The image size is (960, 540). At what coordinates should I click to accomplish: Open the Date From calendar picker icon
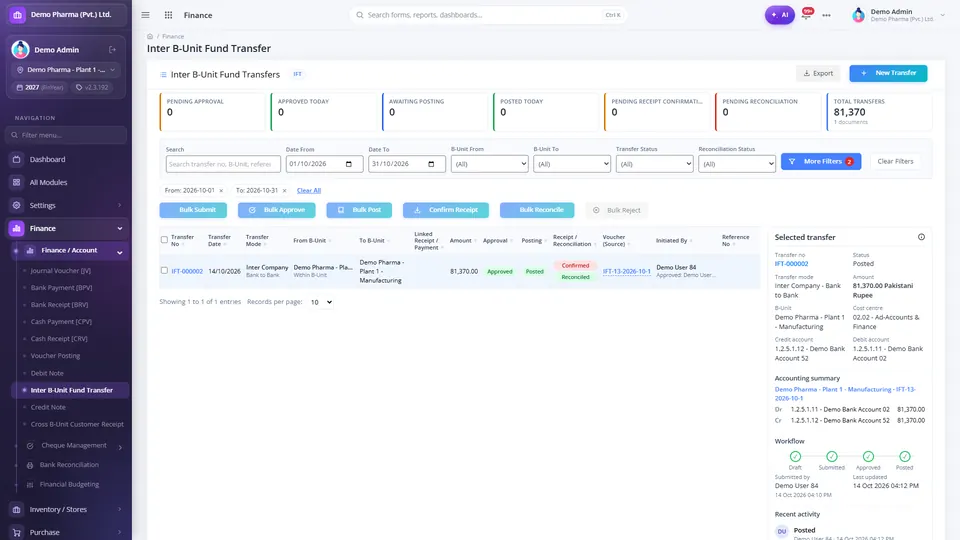[349, 164]
